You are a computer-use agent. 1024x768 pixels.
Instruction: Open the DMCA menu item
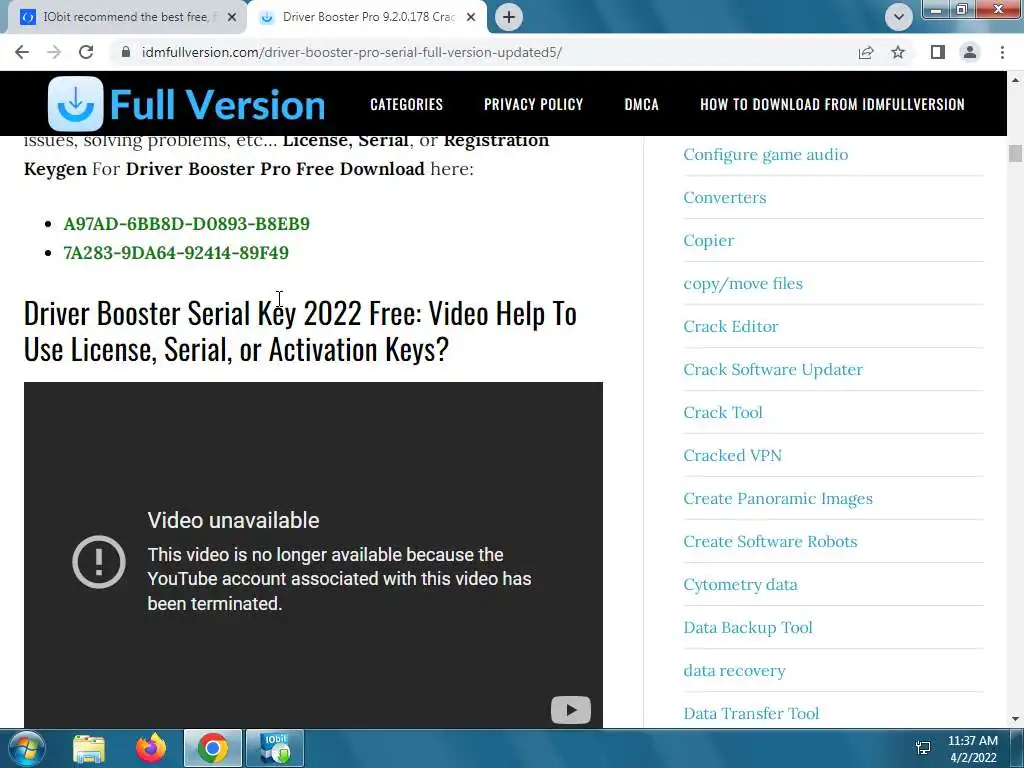coord(641,104)
